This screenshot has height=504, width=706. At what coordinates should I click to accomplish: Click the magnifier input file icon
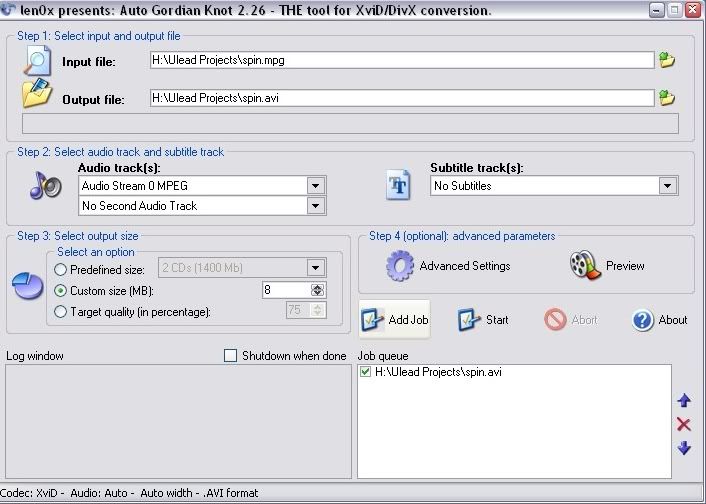[x=37, y=60]
